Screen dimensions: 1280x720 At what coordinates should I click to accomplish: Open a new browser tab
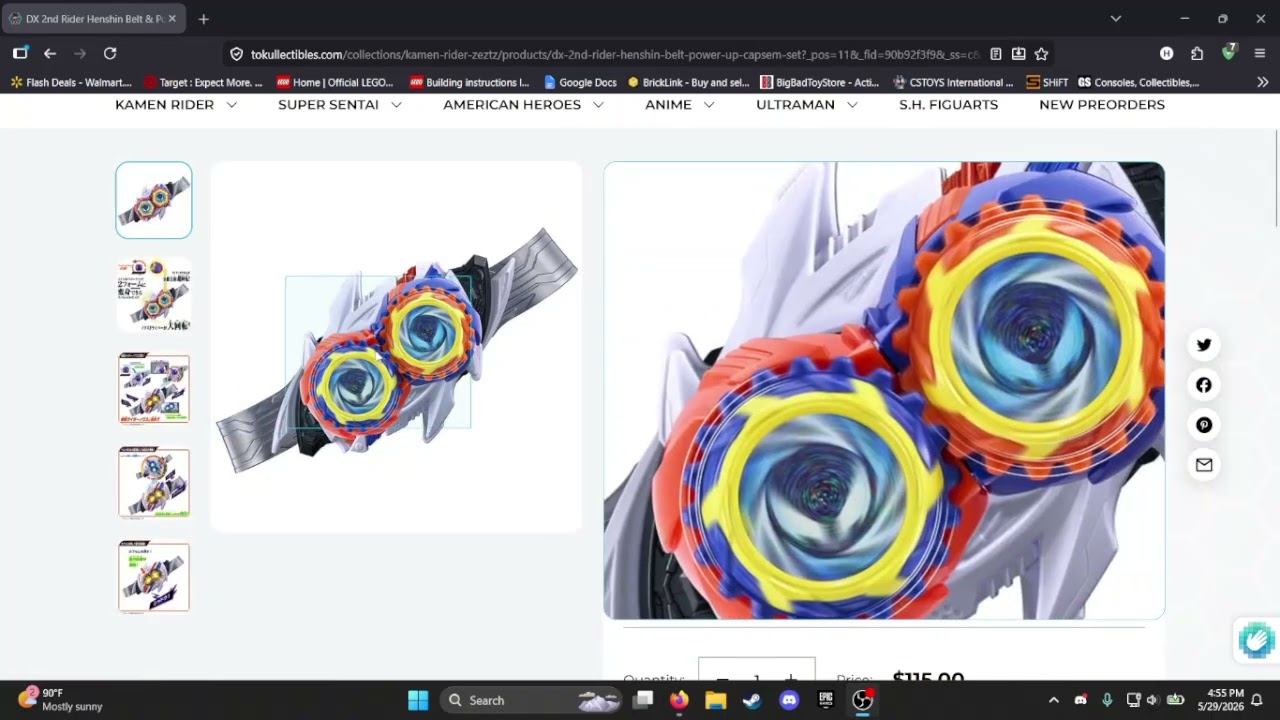coord(204,19)
